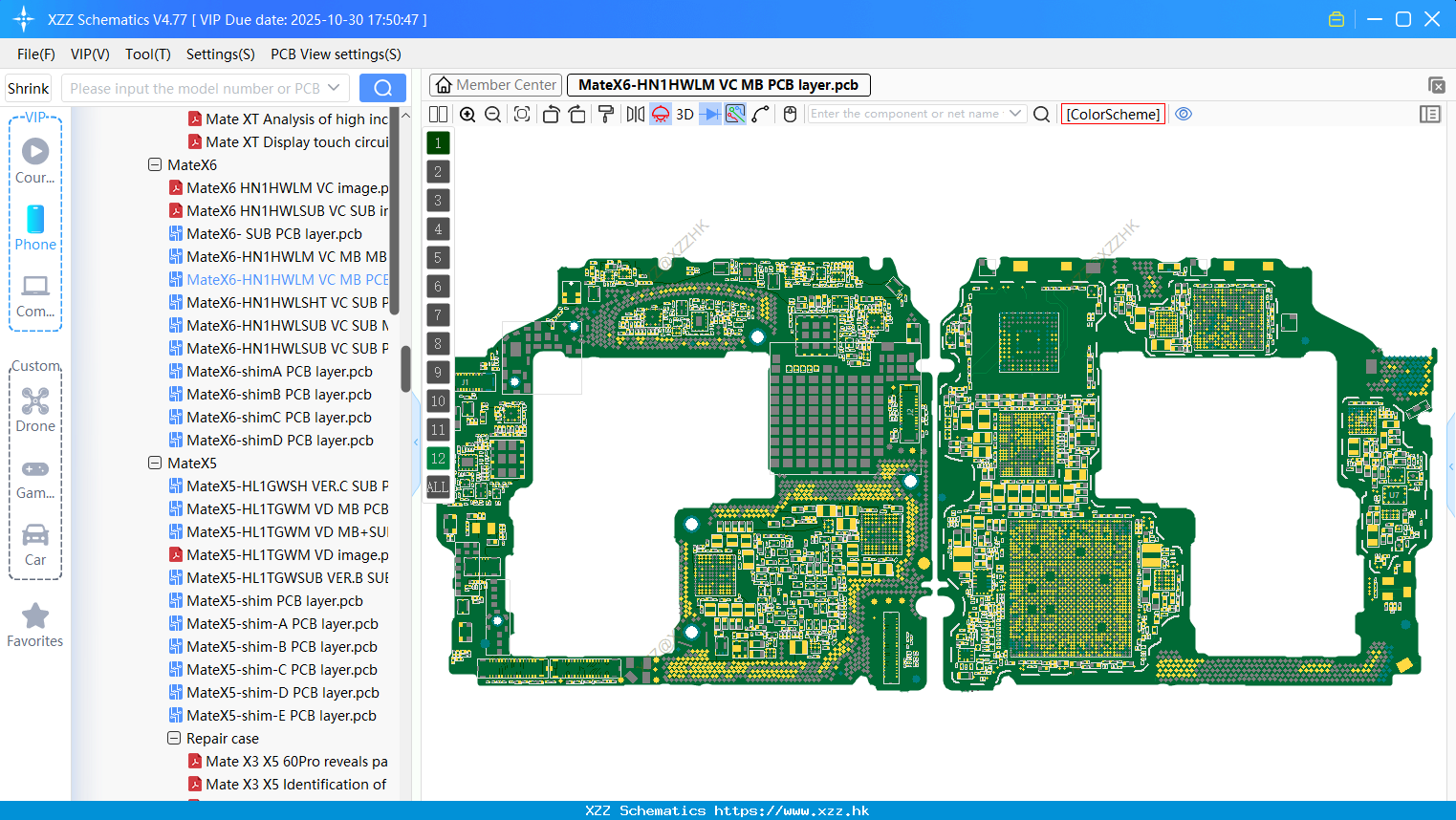Show PCB layer 2
The width and height of the screenshot is (1456, 820).
pos(438,172)
